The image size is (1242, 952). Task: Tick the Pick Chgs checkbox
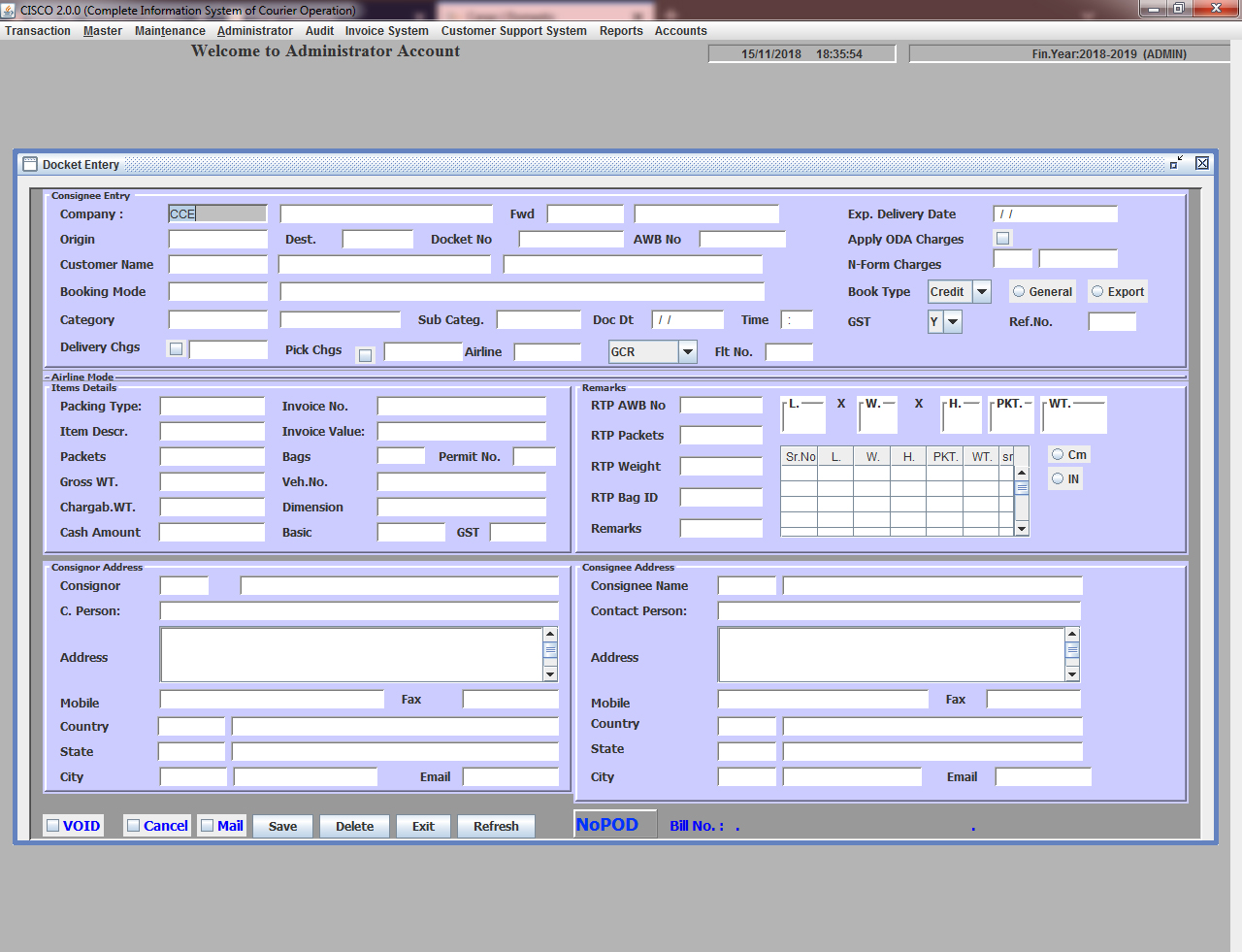click(x=365, y=355)
